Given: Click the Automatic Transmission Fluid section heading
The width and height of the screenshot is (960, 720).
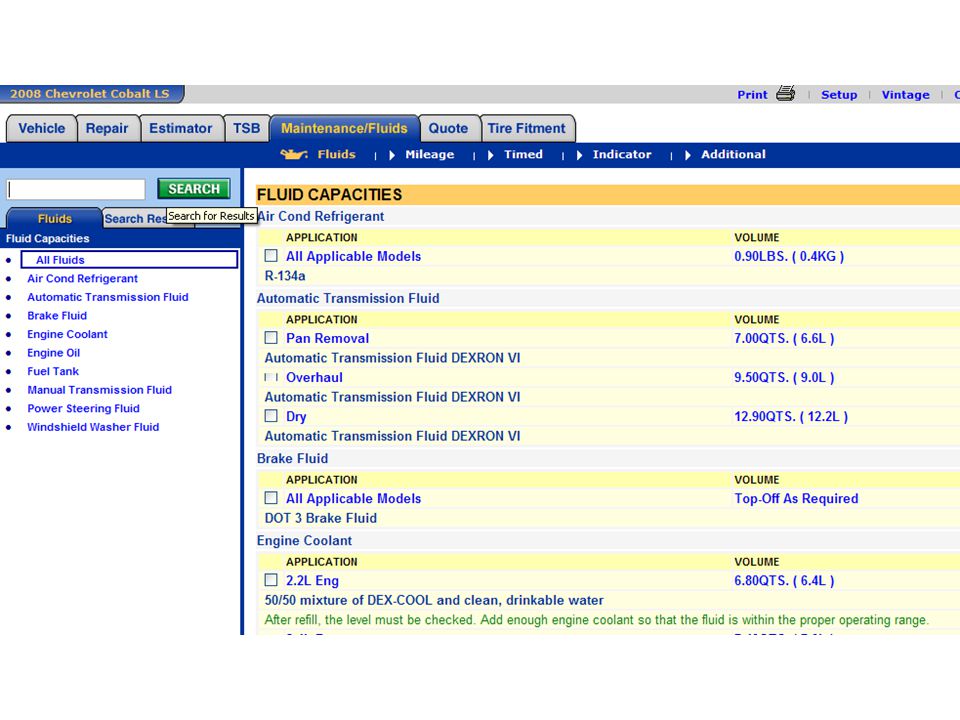Looking at the screenshot, I should click(x=348, y=298).
